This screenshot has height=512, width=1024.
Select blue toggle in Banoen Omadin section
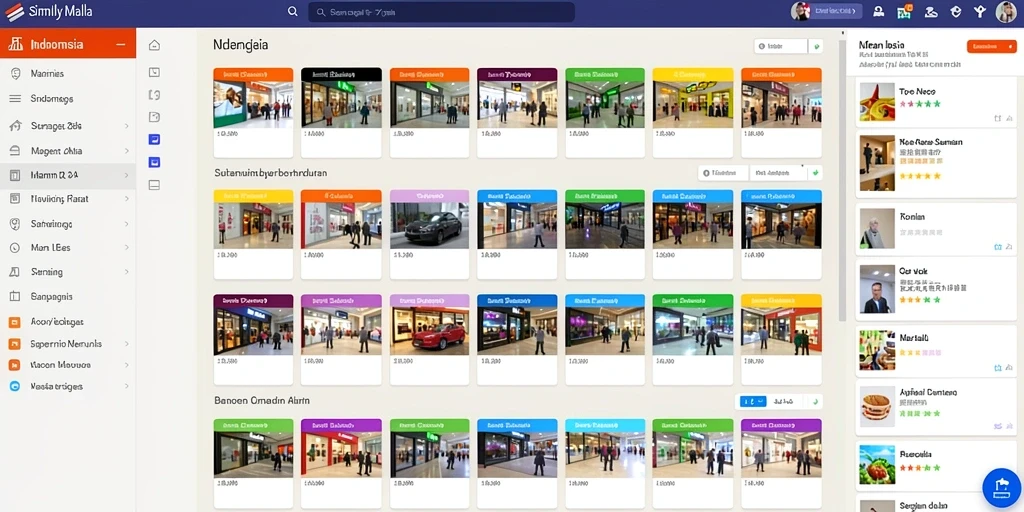point(751,402)
